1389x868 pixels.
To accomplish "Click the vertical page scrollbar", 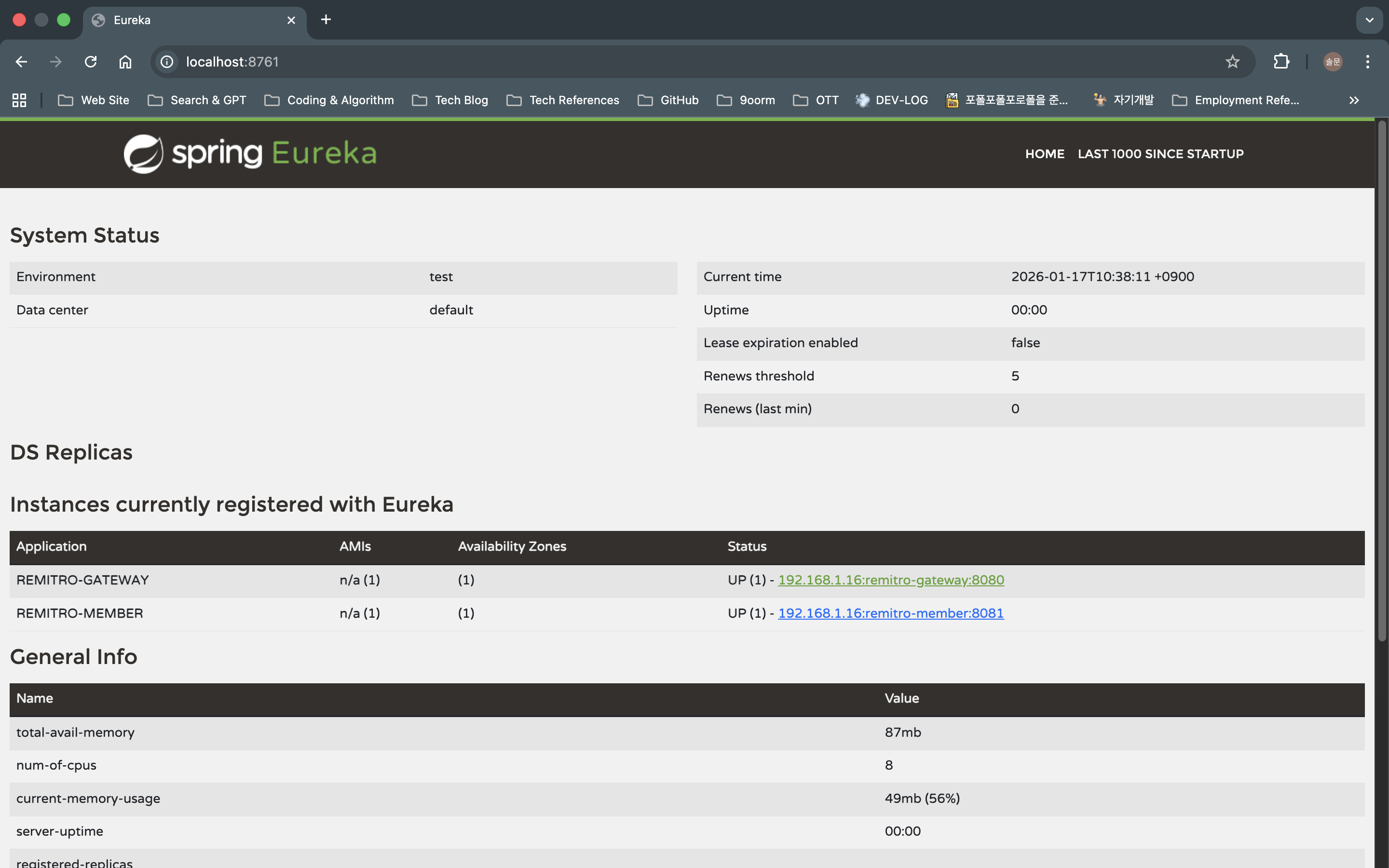I will pyautogui.click(x=1382, y=379).
